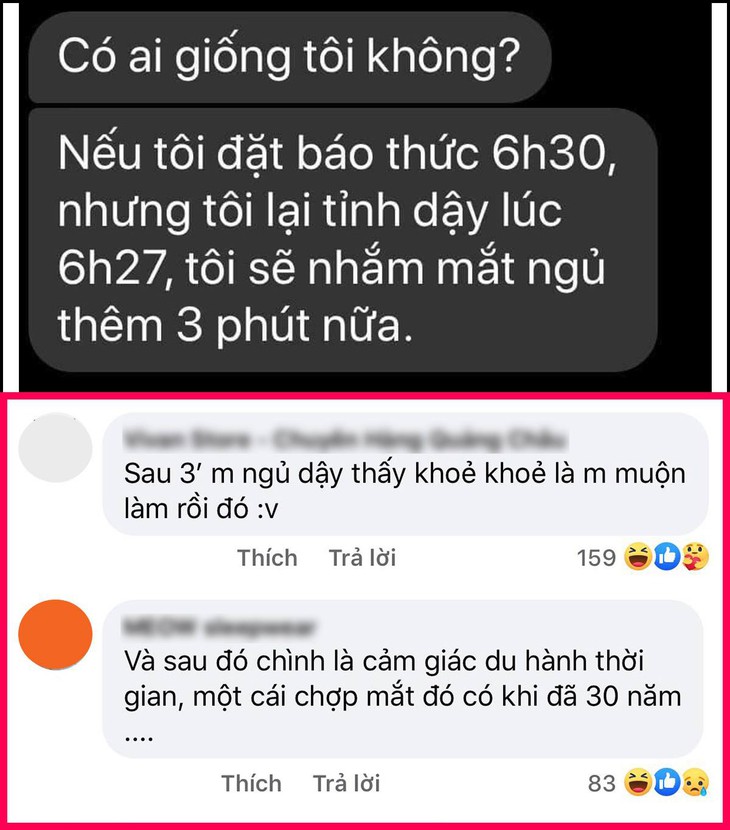Click the crying sad emoji on second comment
Screen dimensions: 730x830
pos(695,783)
